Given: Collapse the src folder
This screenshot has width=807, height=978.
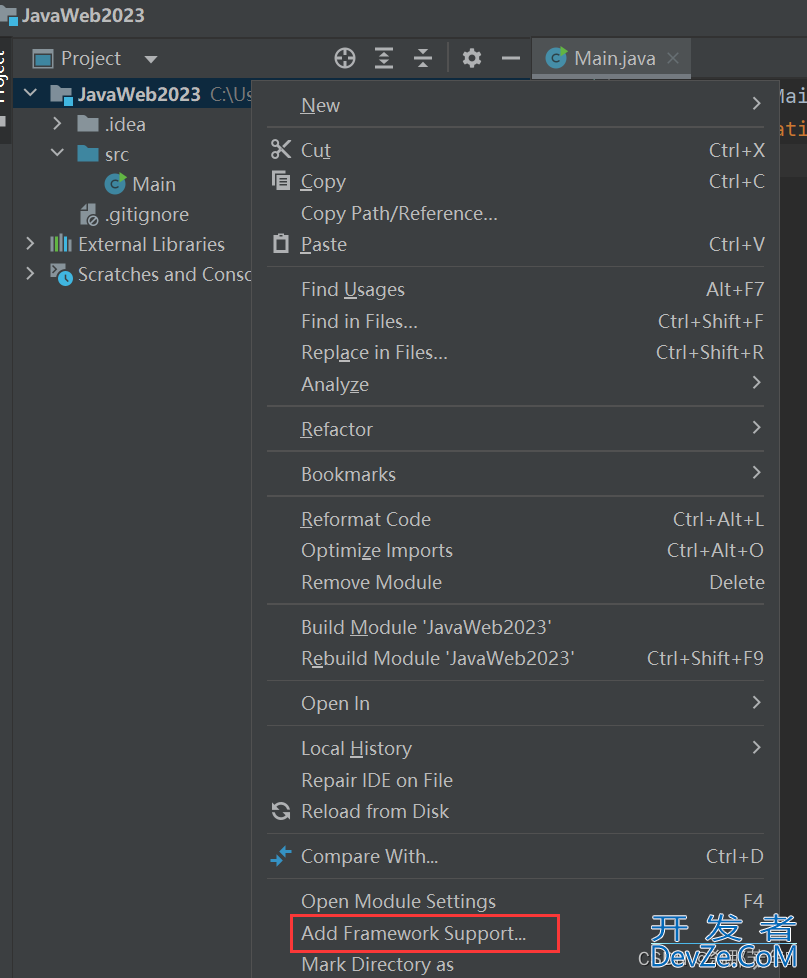Looking at the screenshot, I should 57,153.
